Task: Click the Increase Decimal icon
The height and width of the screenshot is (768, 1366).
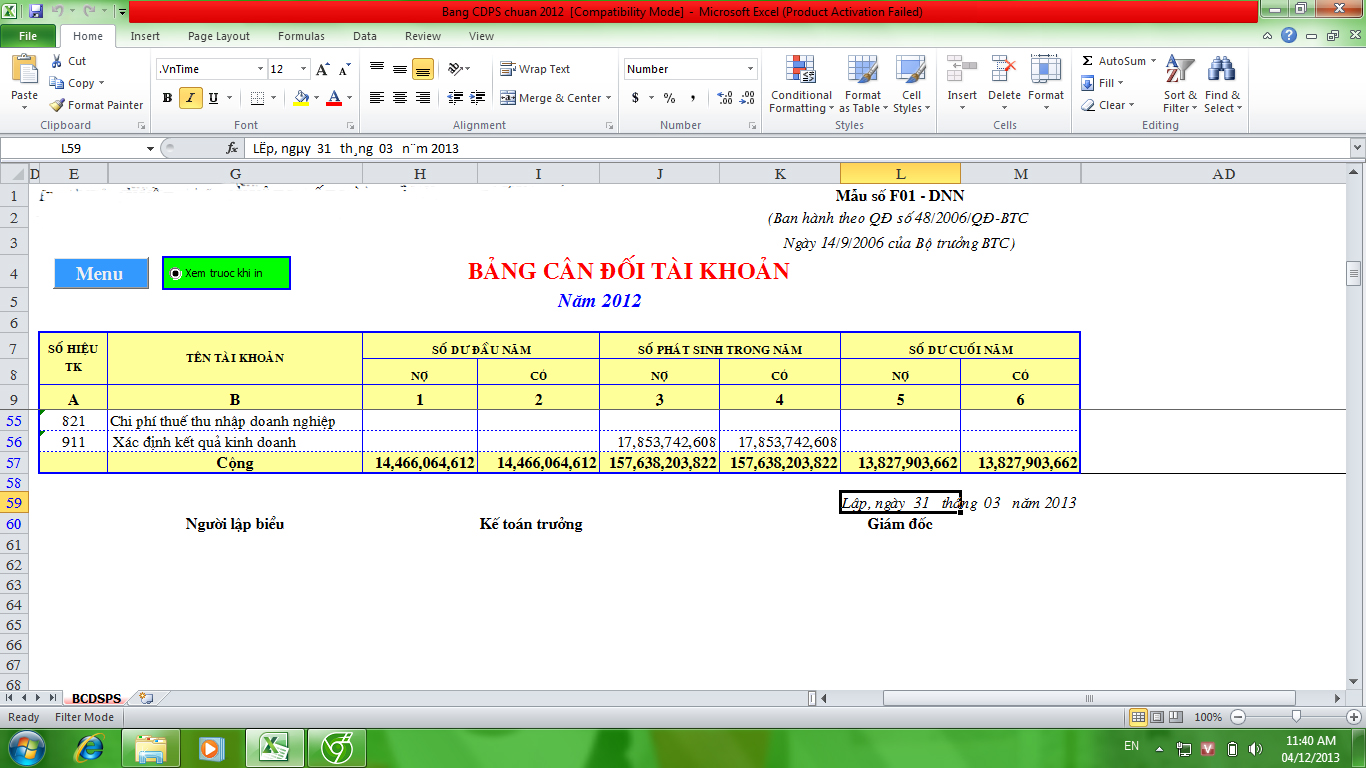Action: click(723, 99)
